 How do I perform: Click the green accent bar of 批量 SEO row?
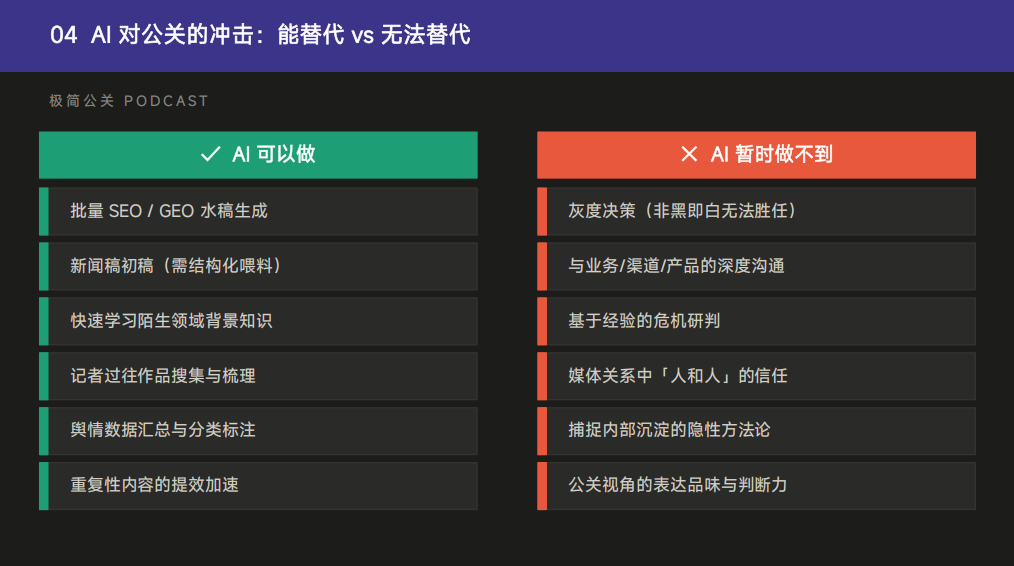[44, 211]
